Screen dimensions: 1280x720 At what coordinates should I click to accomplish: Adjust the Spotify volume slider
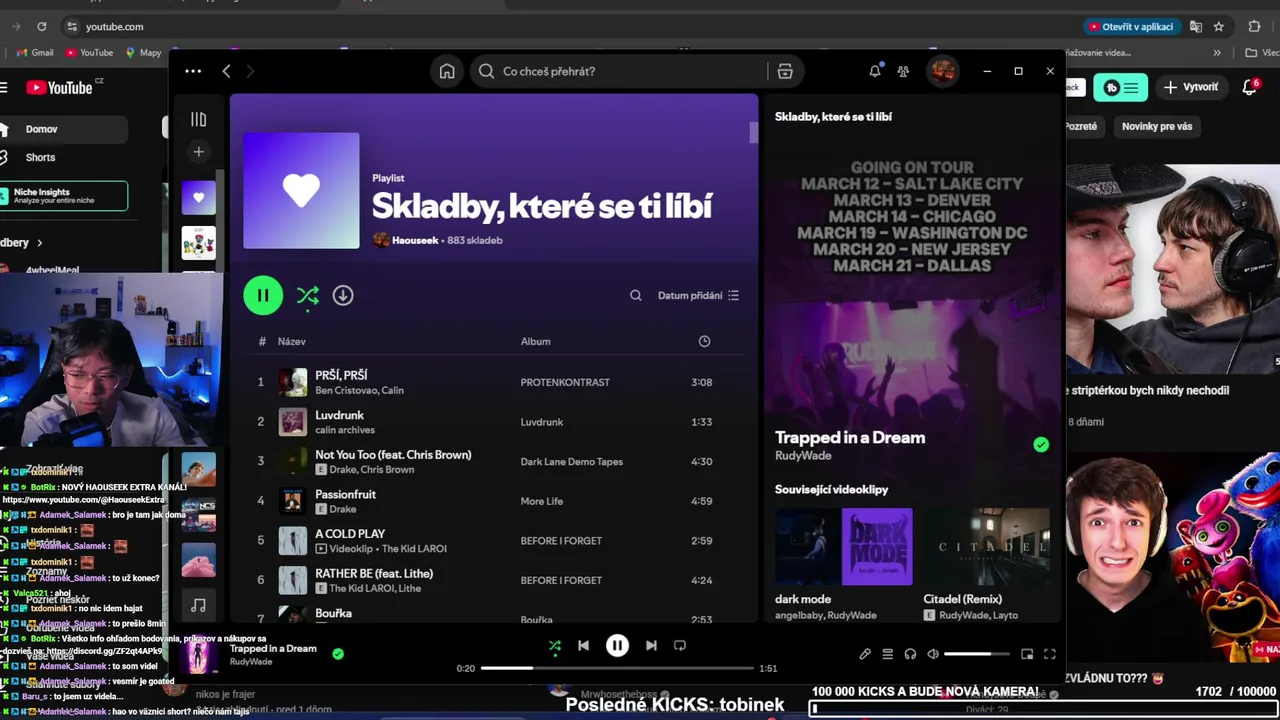pyautogui.click(x=979, y=654)
